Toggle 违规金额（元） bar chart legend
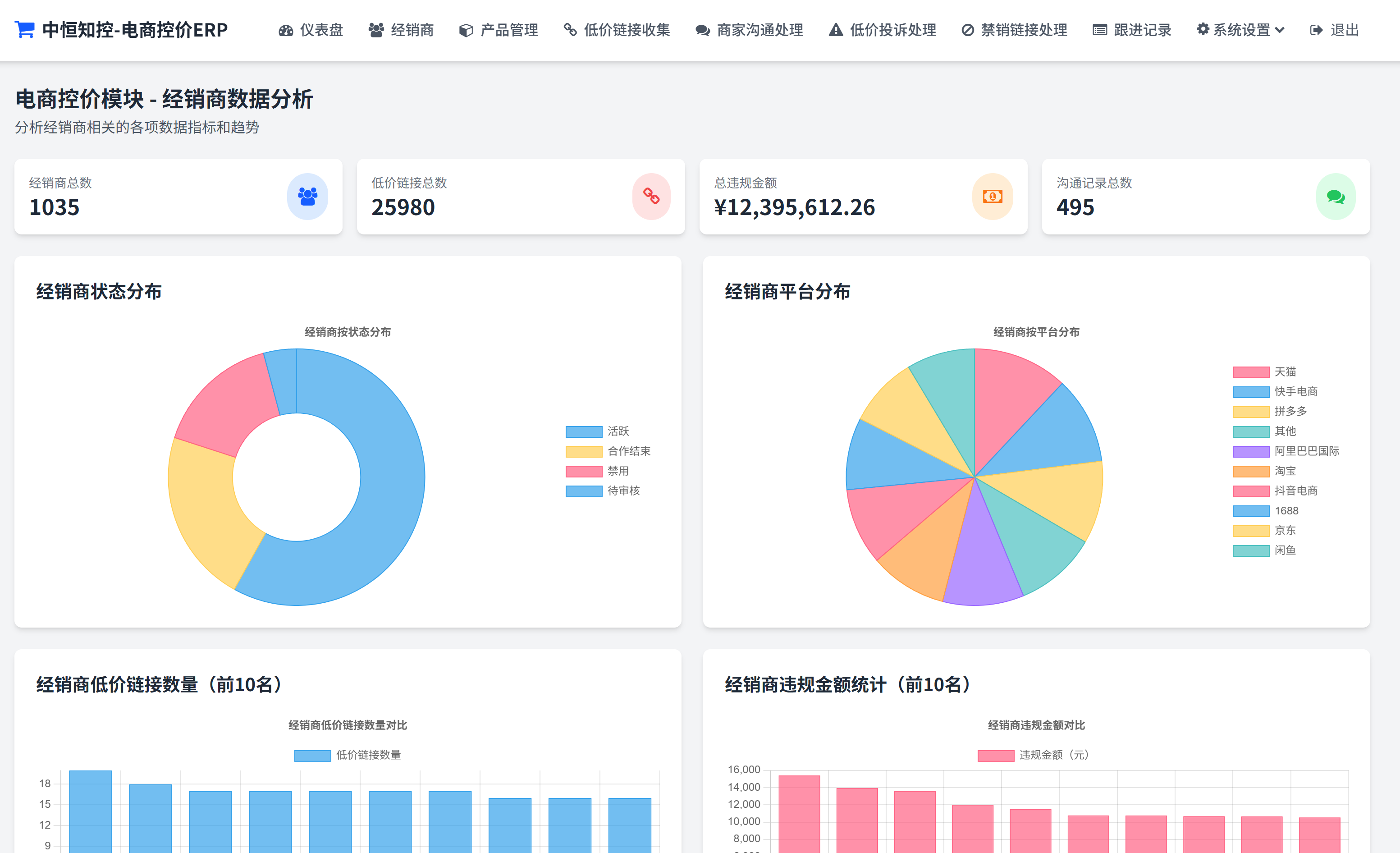 coord(1034,755)
